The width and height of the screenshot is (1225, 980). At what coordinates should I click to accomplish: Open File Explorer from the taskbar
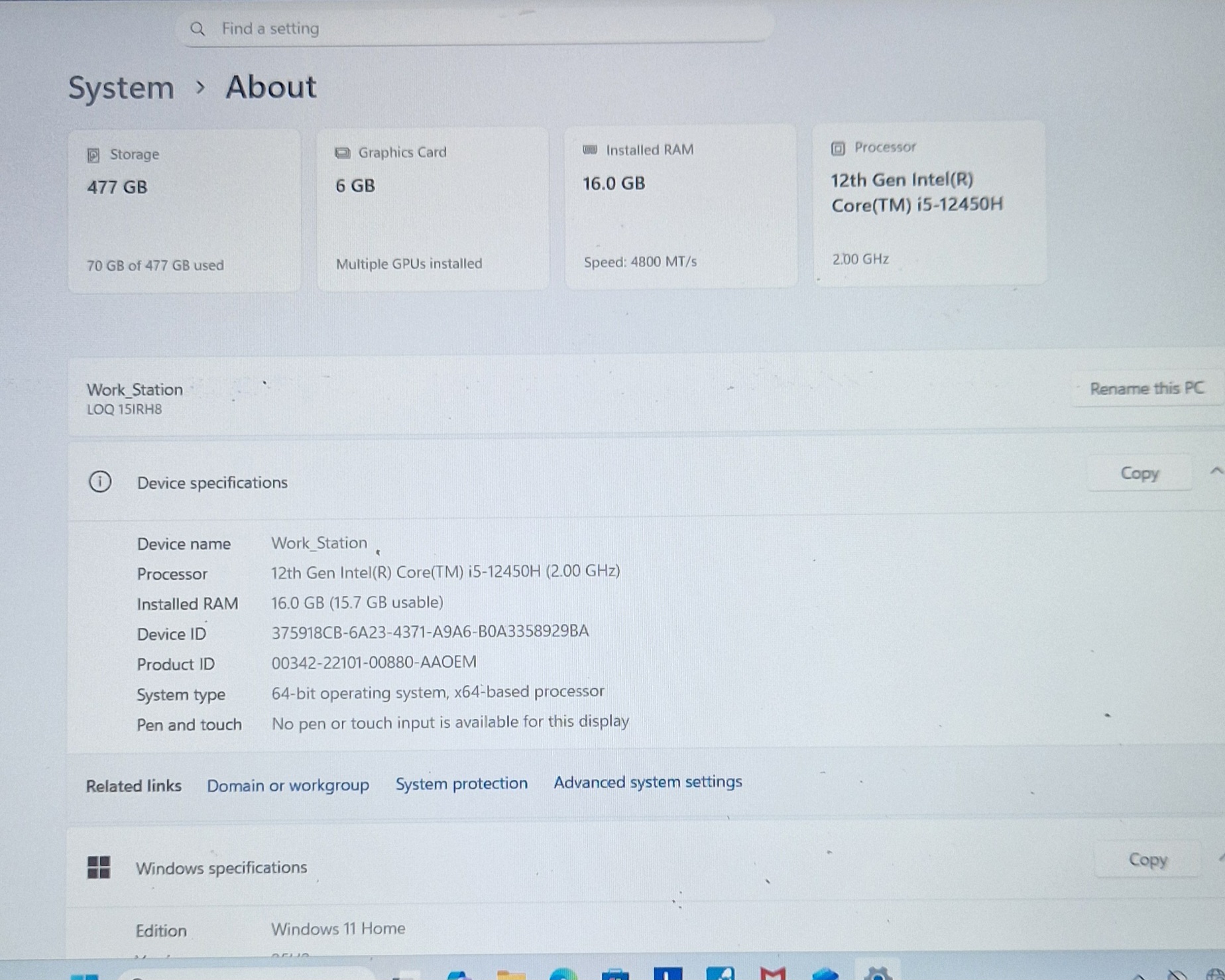tap(511, 975)
